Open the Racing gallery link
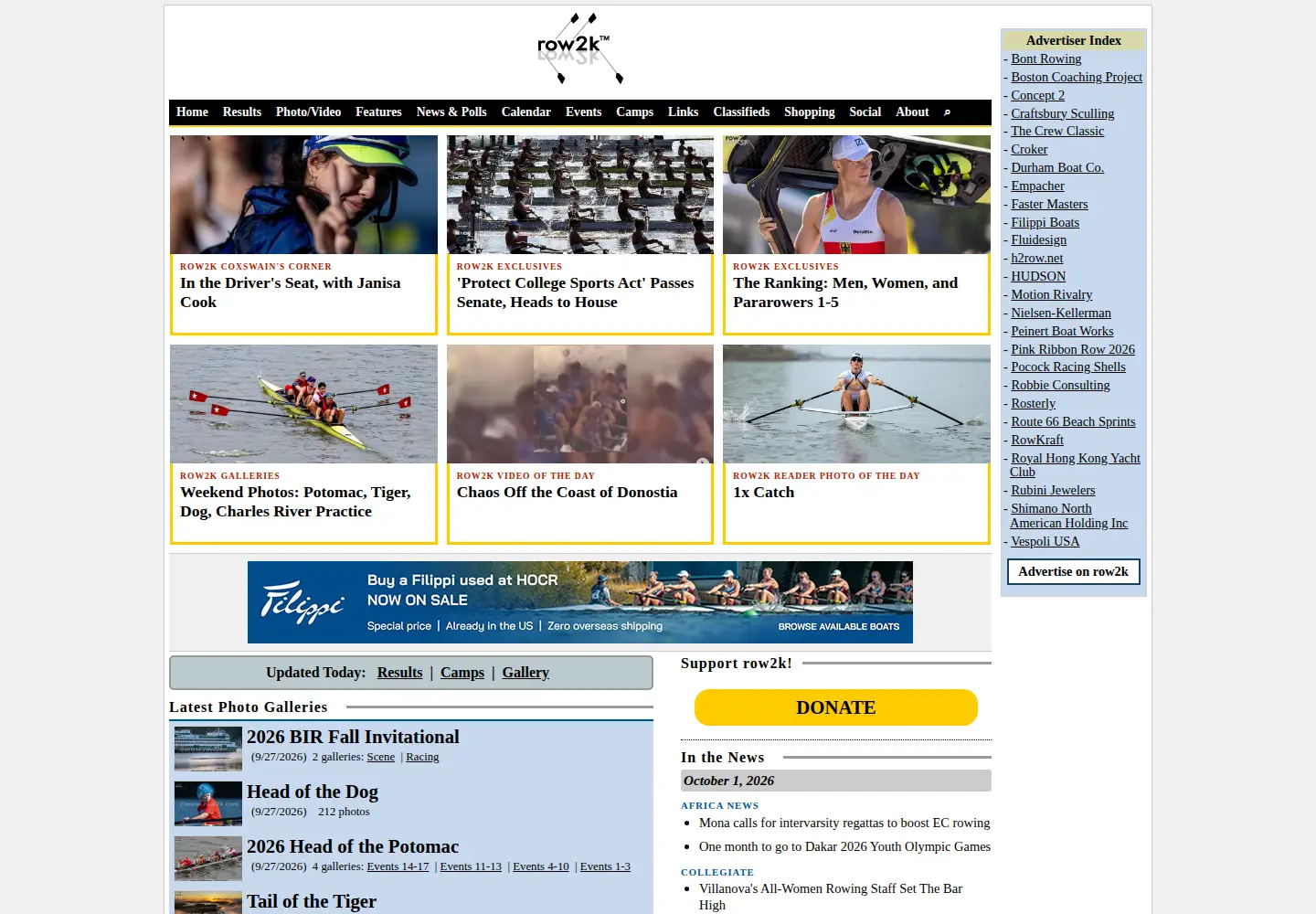This screenshot has height=914, width=1316. tap(422, 757)
